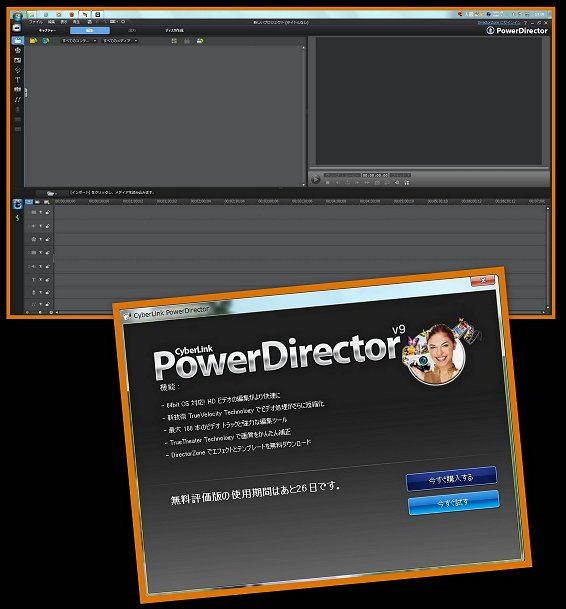Open the Subtitle Room
The image size is (566, 609).
pyautogui.click(x=17, y=129)
